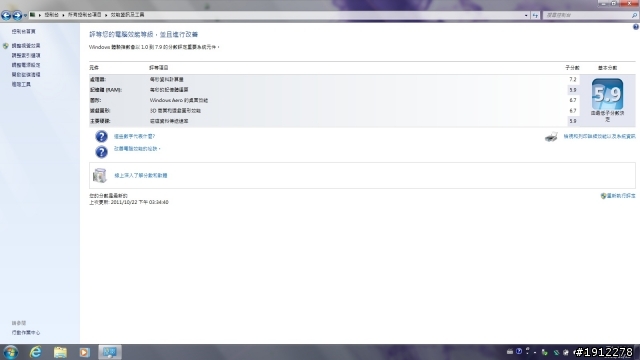Screen dimensions: 640x360
Task: Open the Windows Start orb
Action: (11, 352)
